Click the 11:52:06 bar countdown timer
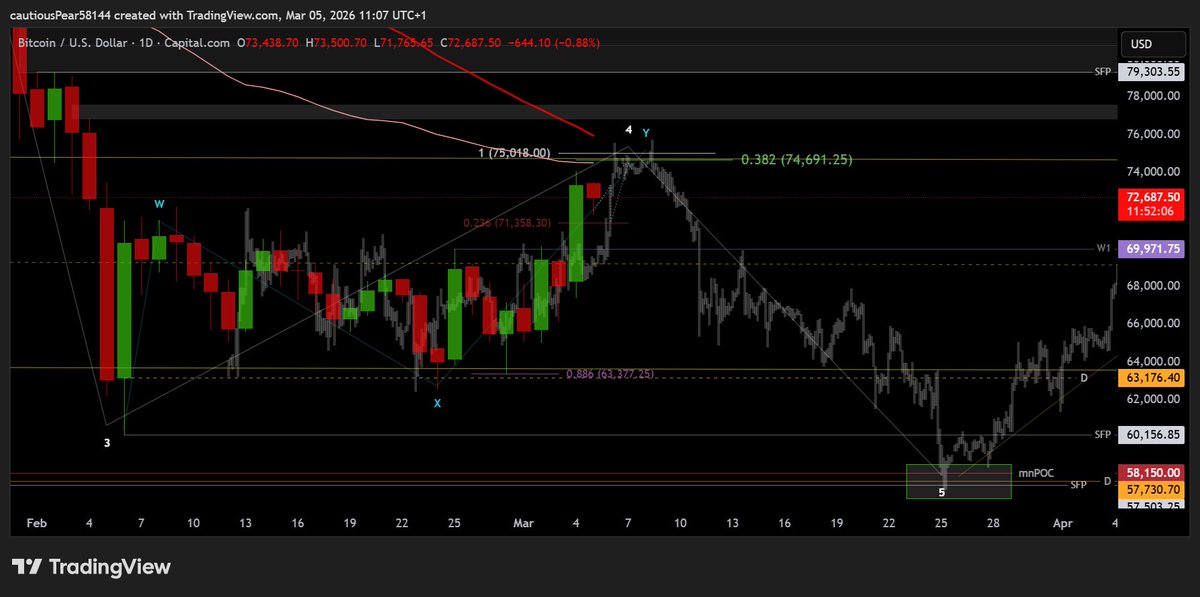The width and height of the screenshot is (1200, 597). click(x=1153, y=212)
